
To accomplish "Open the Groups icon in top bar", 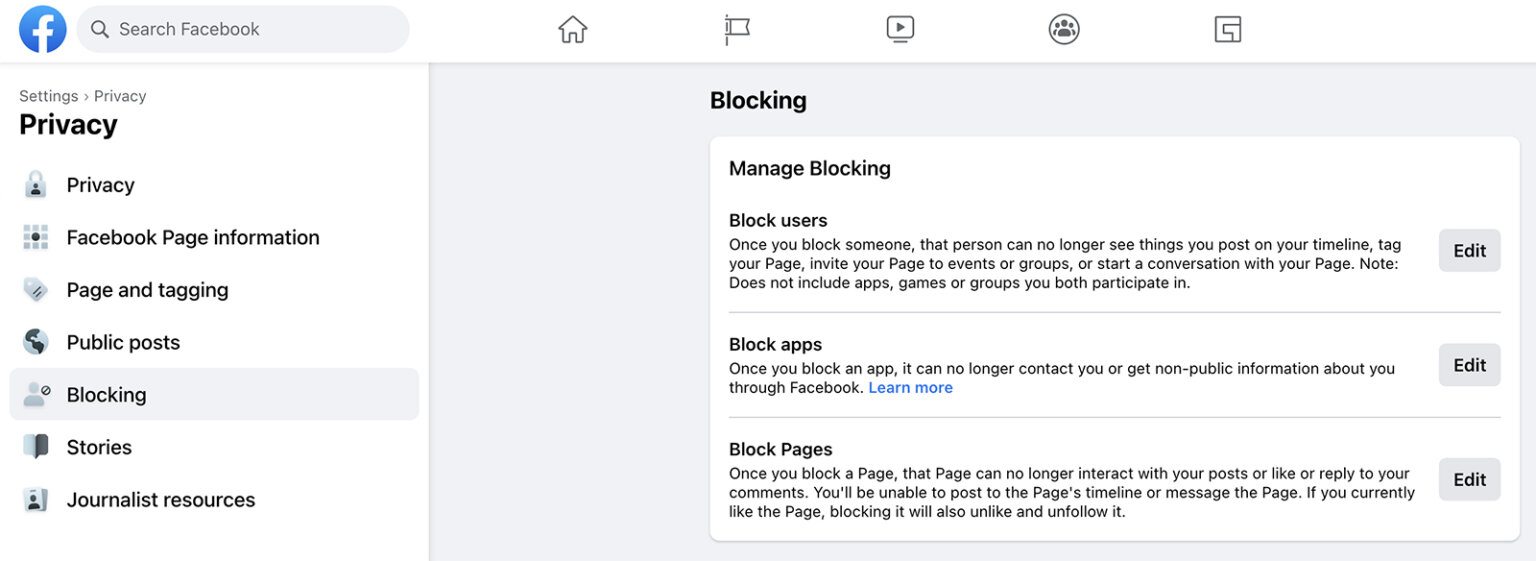I will coord(1064,29).
